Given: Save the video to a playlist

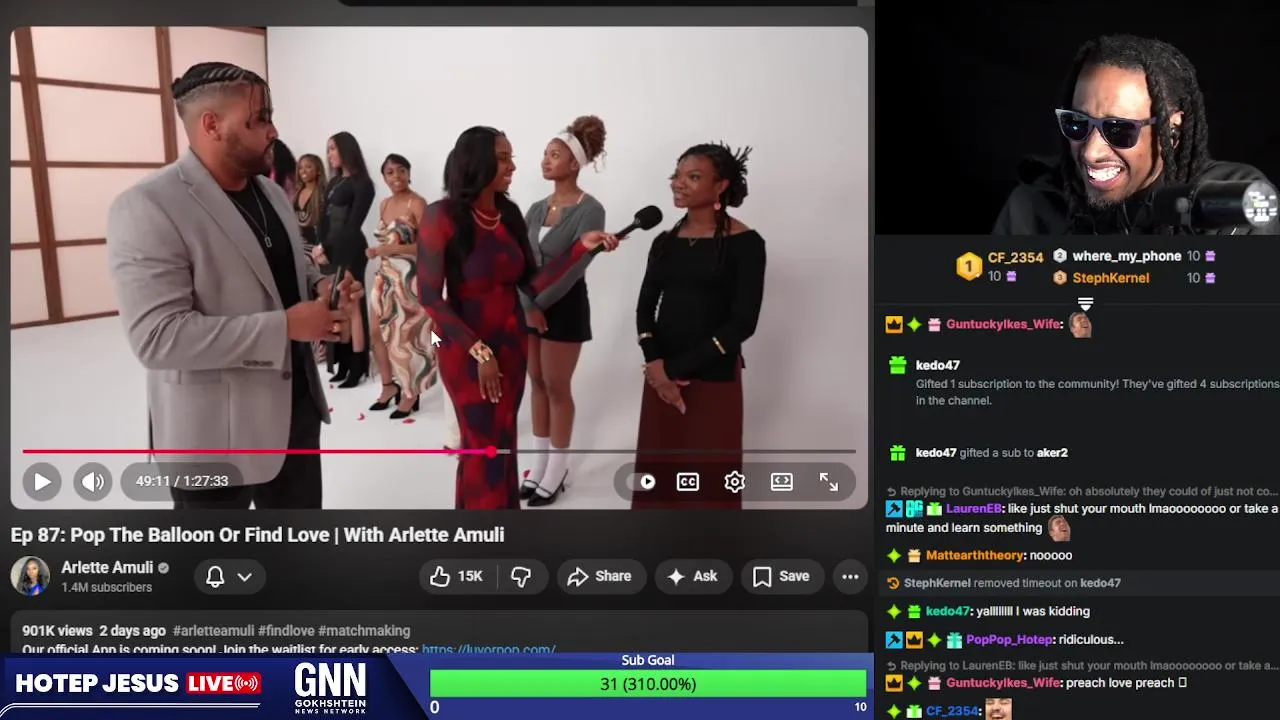Looking at the screenshot, I should [x=781, y=576].
